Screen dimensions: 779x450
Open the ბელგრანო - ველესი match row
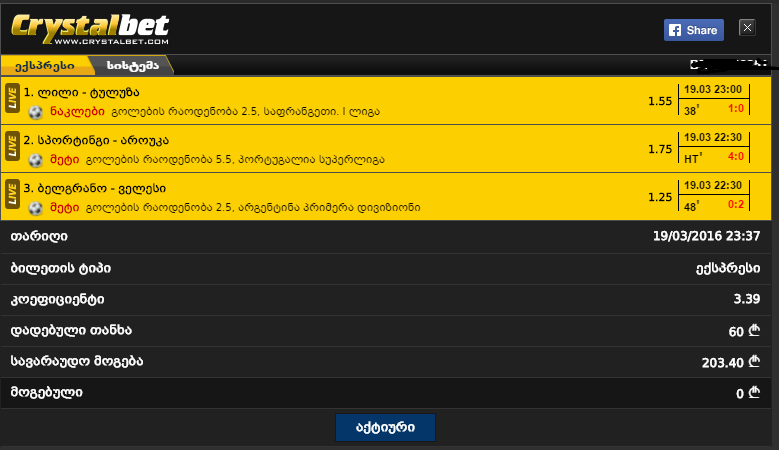pyautogui.click(x=386, y=197)
